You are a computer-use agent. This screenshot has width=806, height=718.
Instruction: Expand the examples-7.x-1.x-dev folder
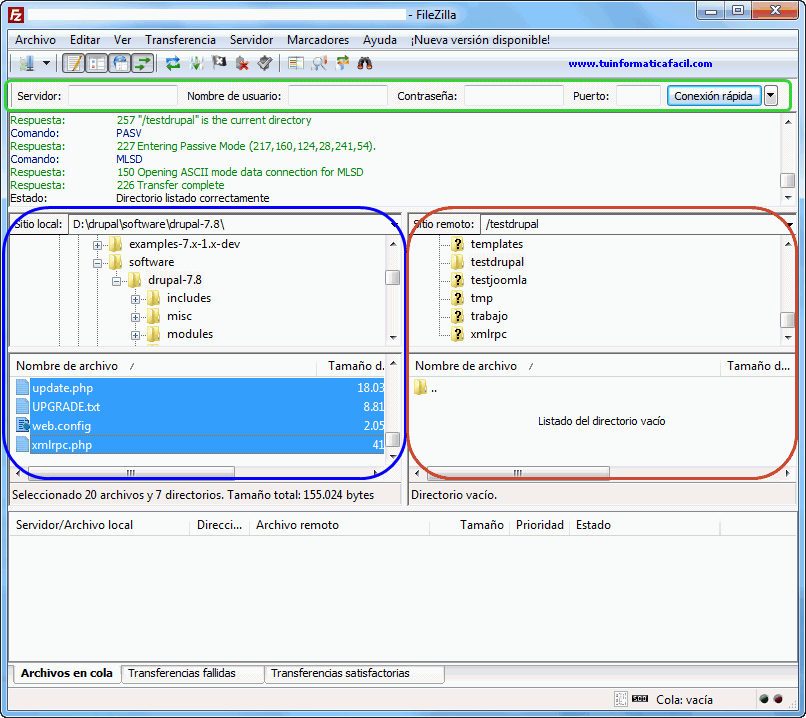click(97, 245)
